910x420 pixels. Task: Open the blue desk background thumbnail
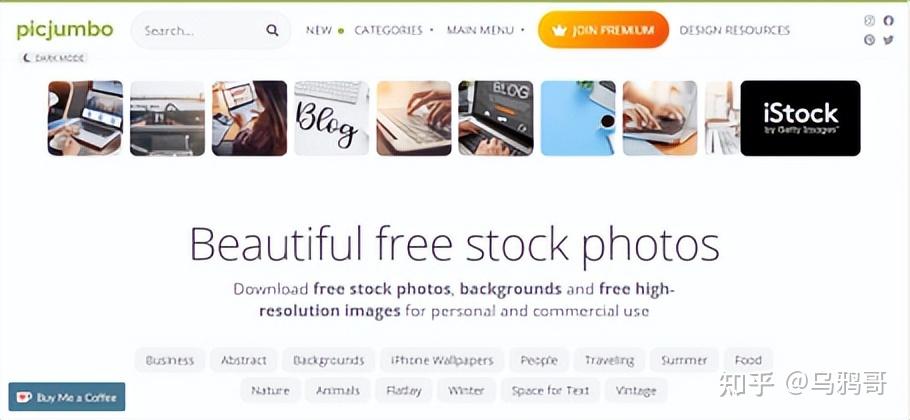(x=578, y=118)
